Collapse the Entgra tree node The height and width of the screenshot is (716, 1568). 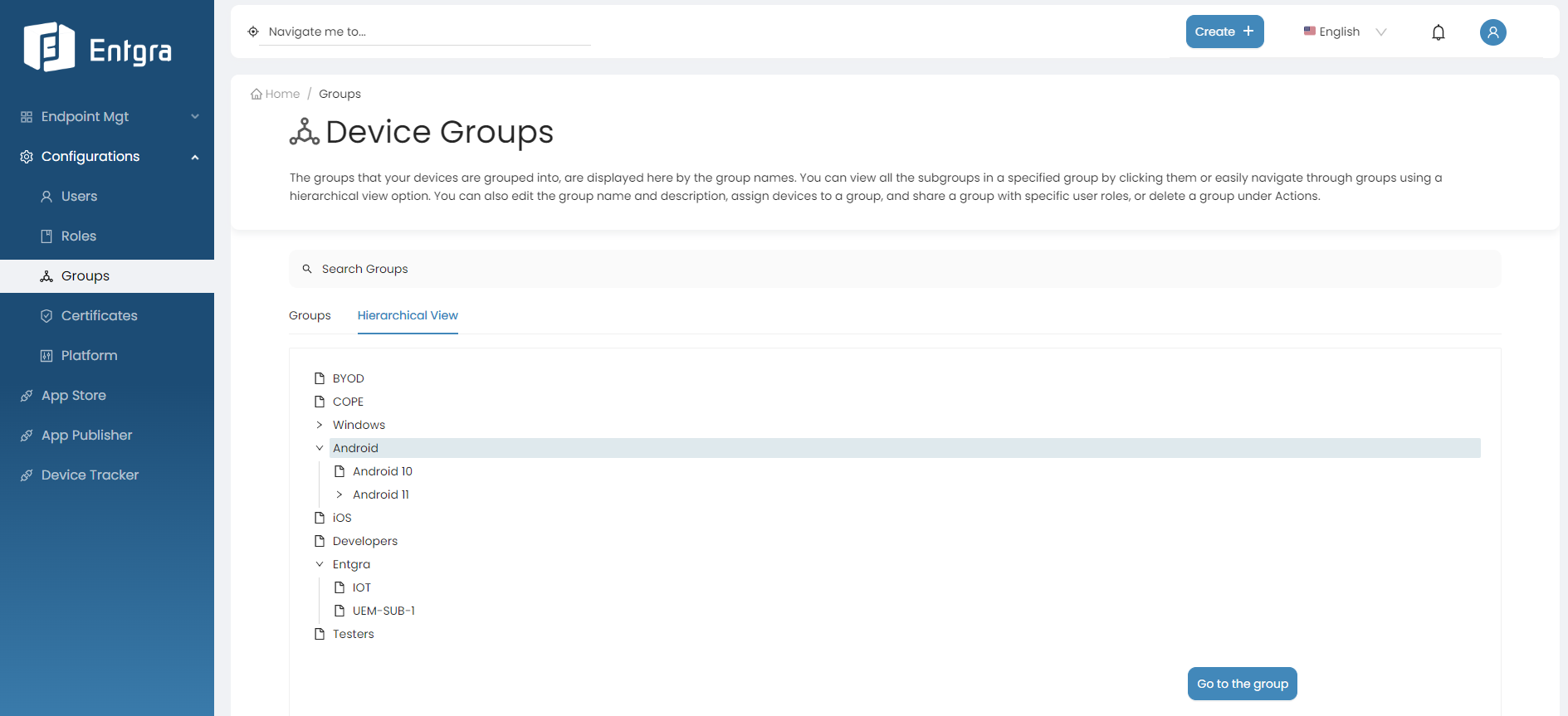[x=320, y=564]
